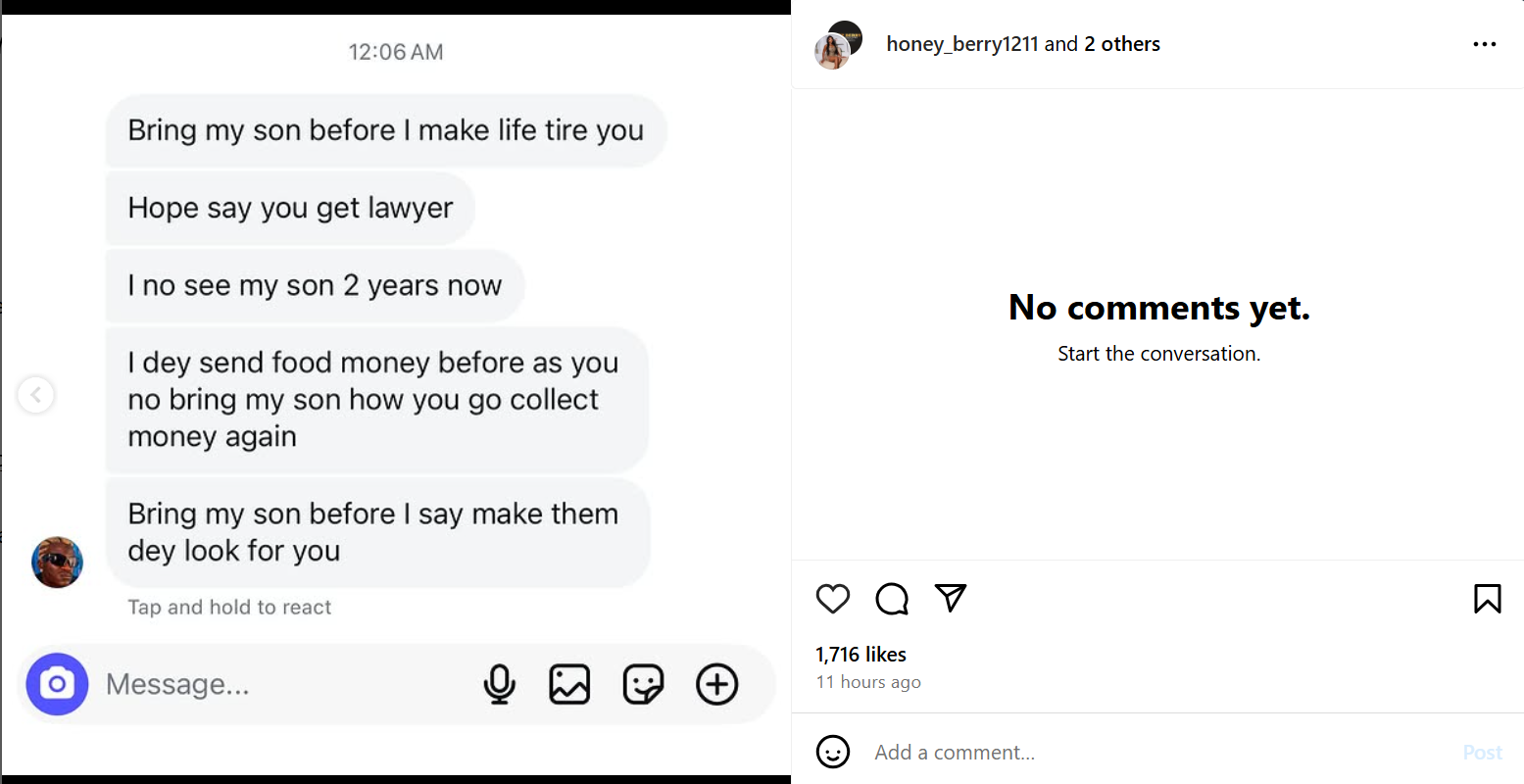The height and width of the screenshot is (784, 1524).
Task: Open the three-dots more options menu
Action: tap(1485, 44)
